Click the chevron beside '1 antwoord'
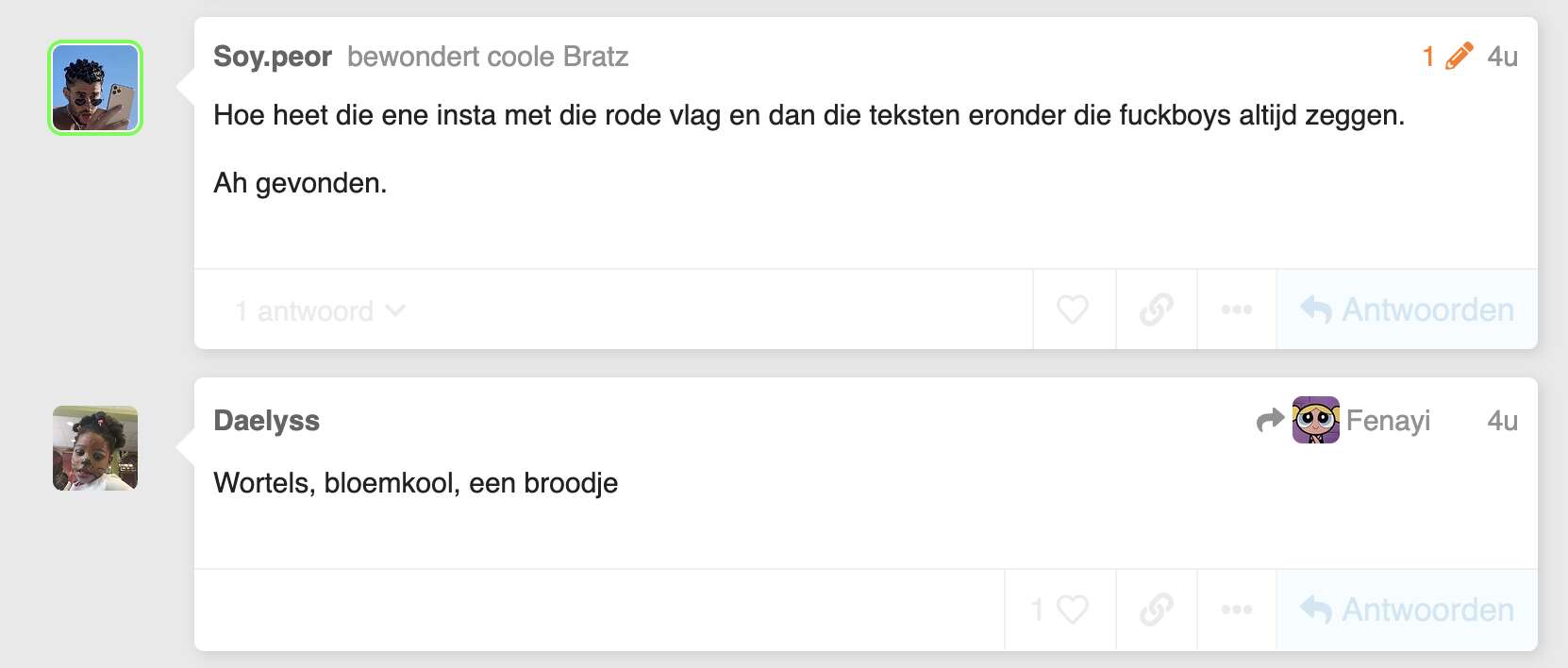This screenshot has width=1568, height=668. tap(396, 309)
